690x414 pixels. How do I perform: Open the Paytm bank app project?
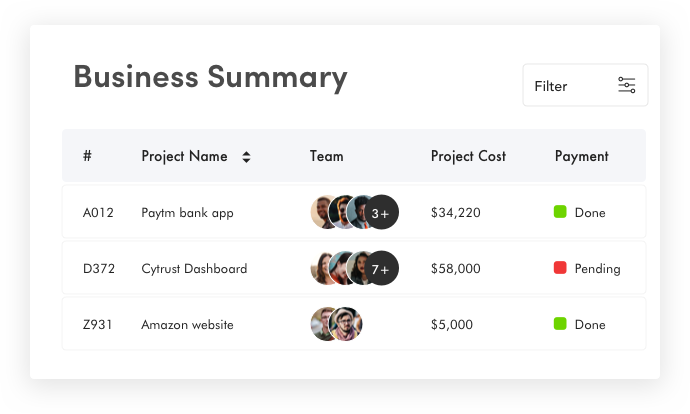point(187,213)
